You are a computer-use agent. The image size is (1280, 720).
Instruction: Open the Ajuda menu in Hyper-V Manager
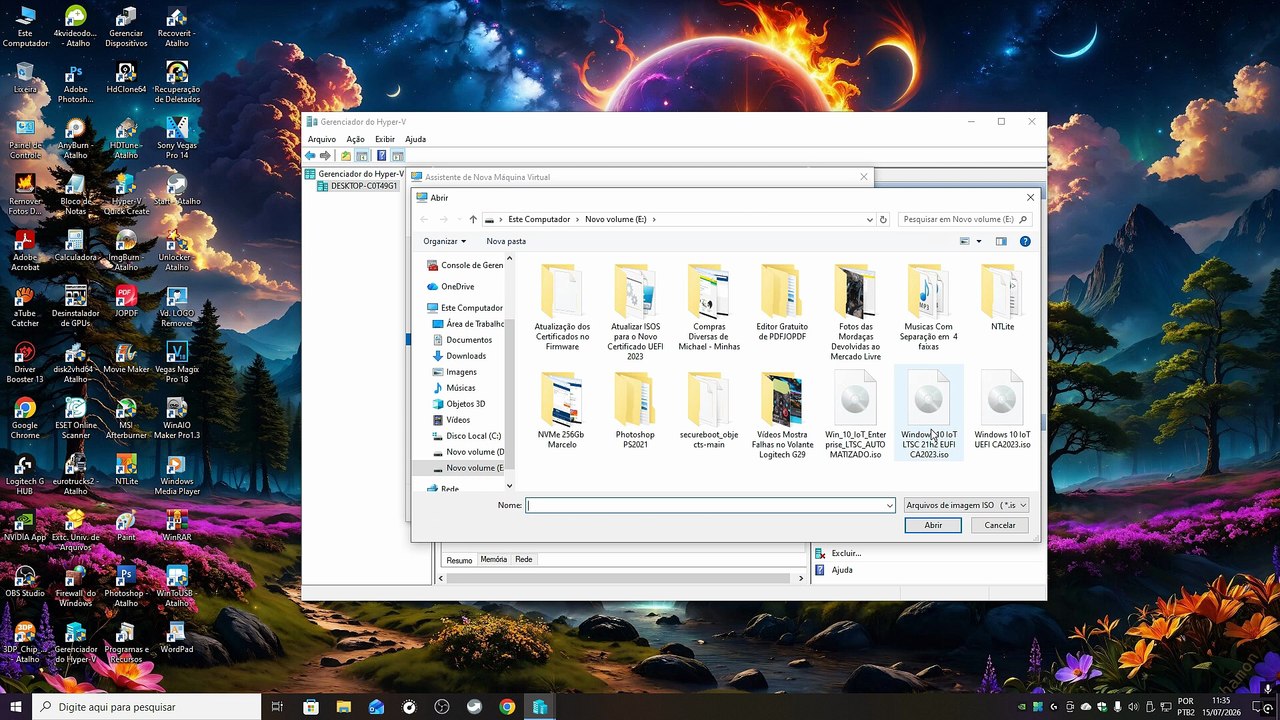click(415, 139)
